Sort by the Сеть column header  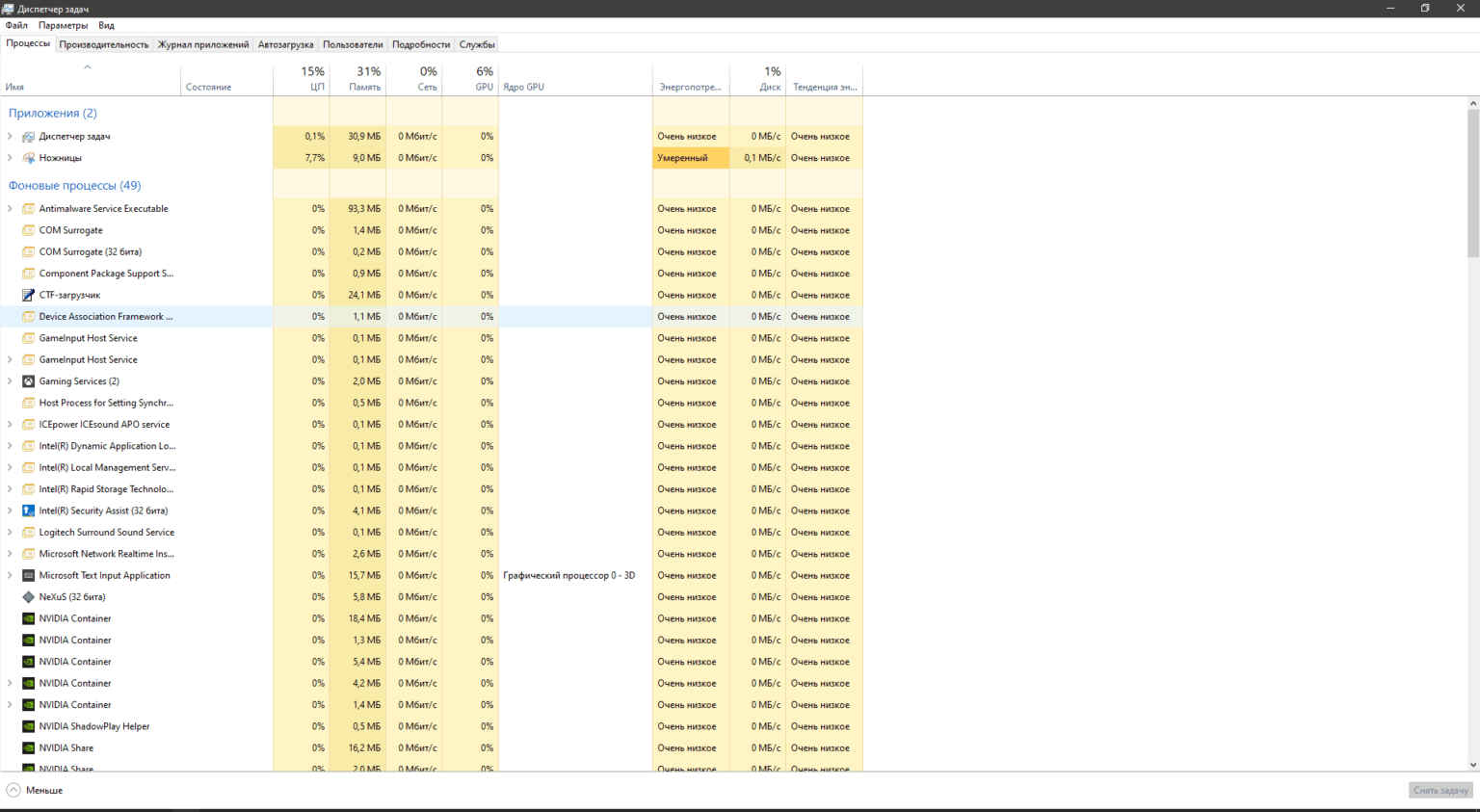coord(414,79)
